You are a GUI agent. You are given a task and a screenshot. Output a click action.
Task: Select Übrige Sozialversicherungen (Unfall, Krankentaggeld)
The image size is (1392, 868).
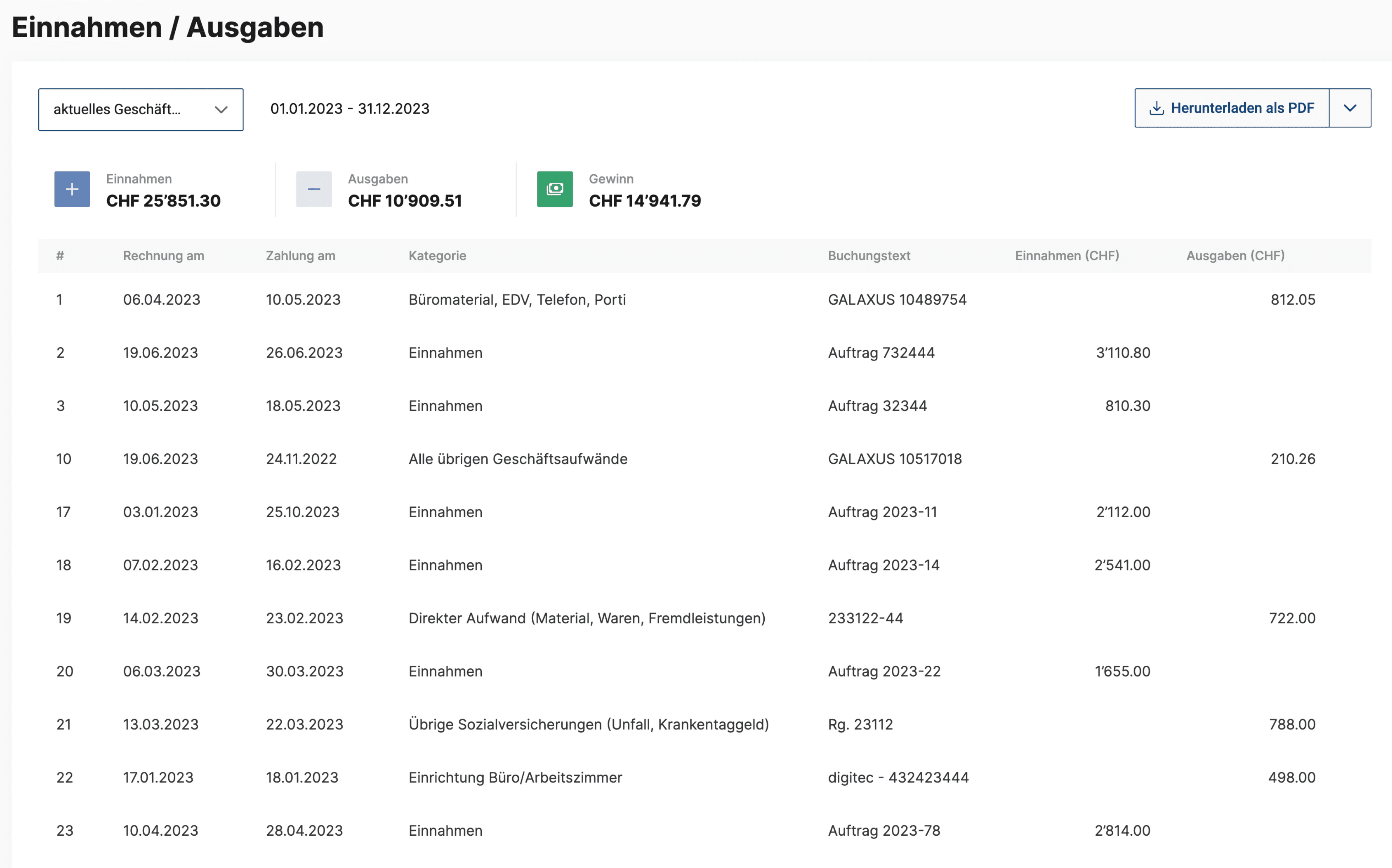[588, 725]
